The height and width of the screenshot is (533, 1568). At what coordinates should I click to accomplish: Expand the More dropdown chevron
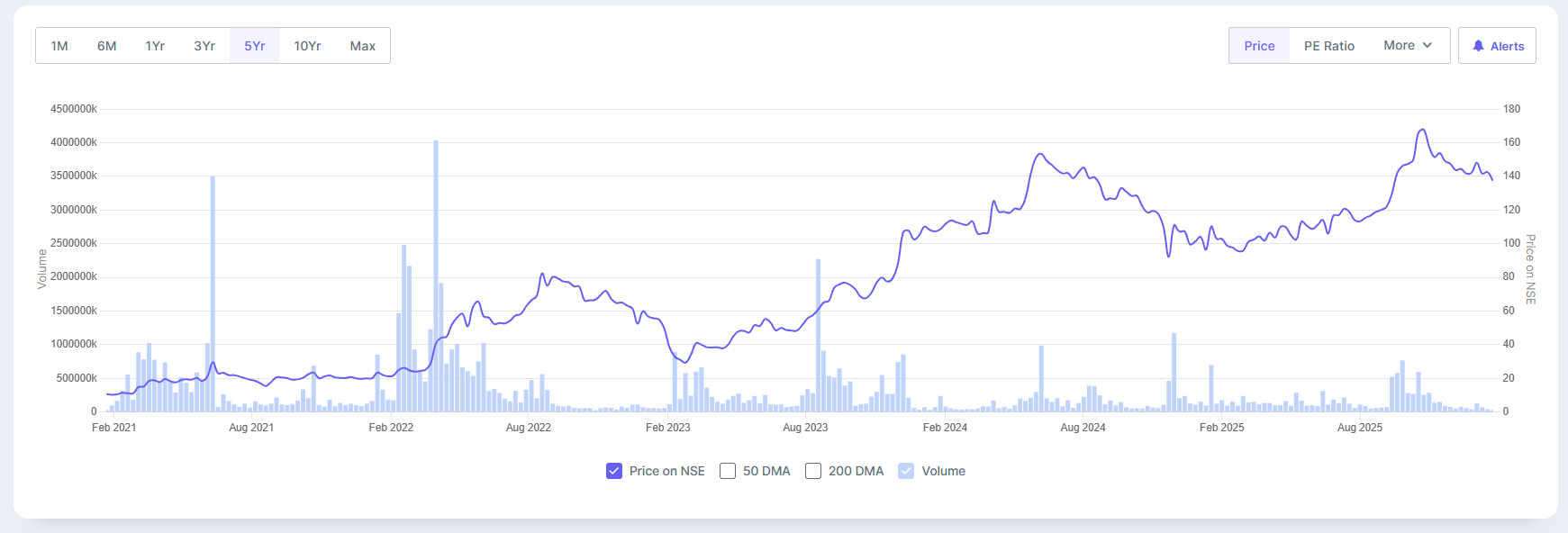point(1428,45)
